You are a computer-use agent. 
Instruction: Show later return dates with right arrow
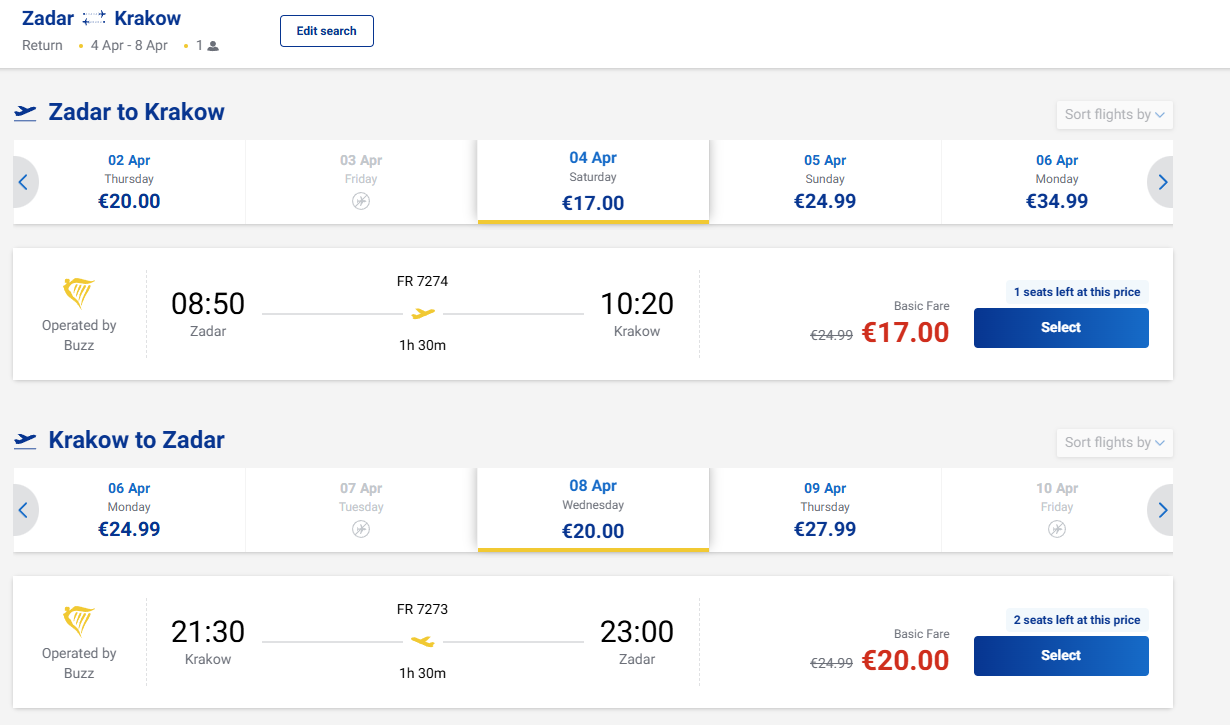pyautogui.click(x=1162, y=510)
